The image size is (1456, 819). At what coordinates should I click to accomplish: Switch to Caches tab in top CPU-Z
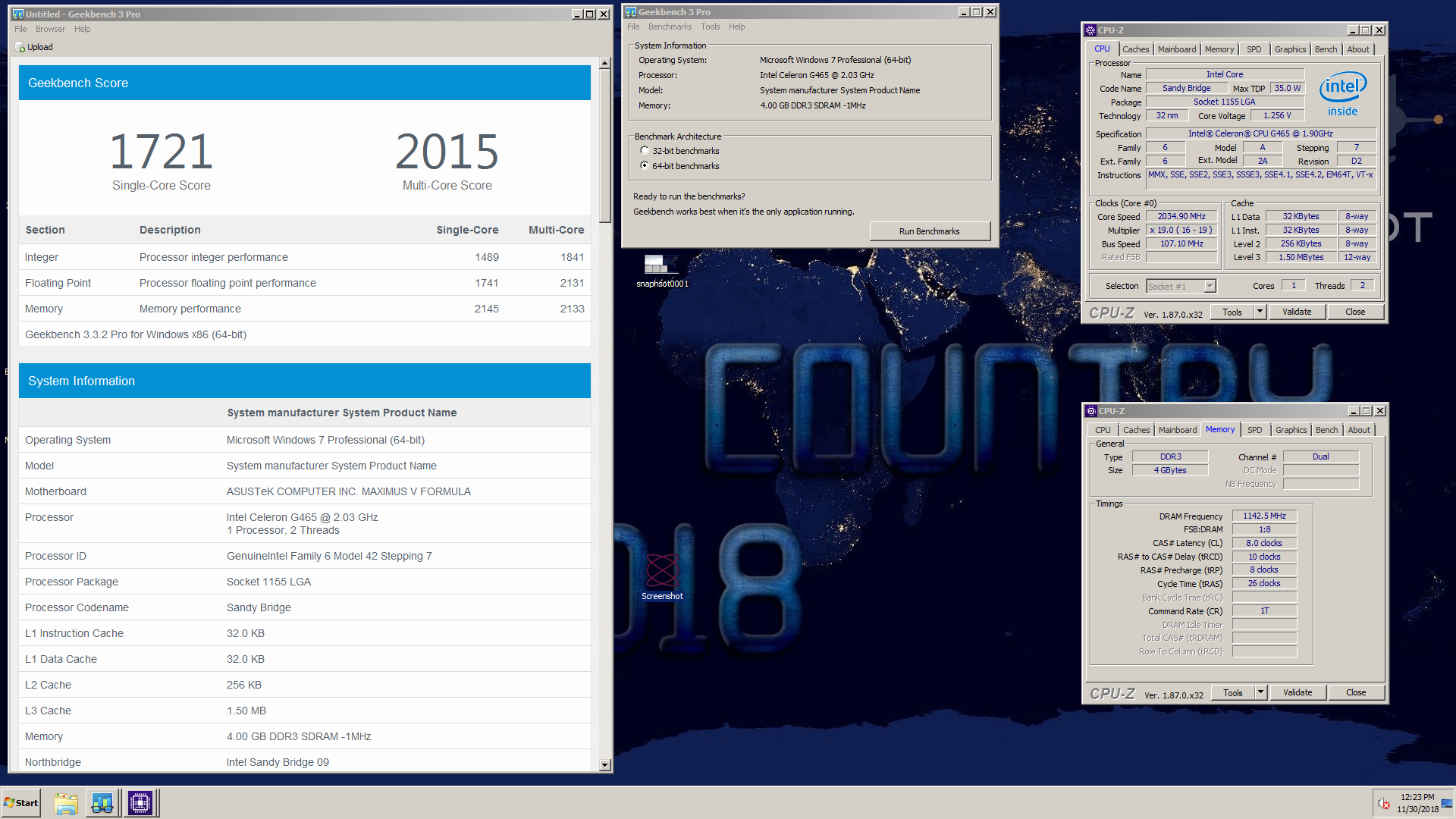[1135, 49]
